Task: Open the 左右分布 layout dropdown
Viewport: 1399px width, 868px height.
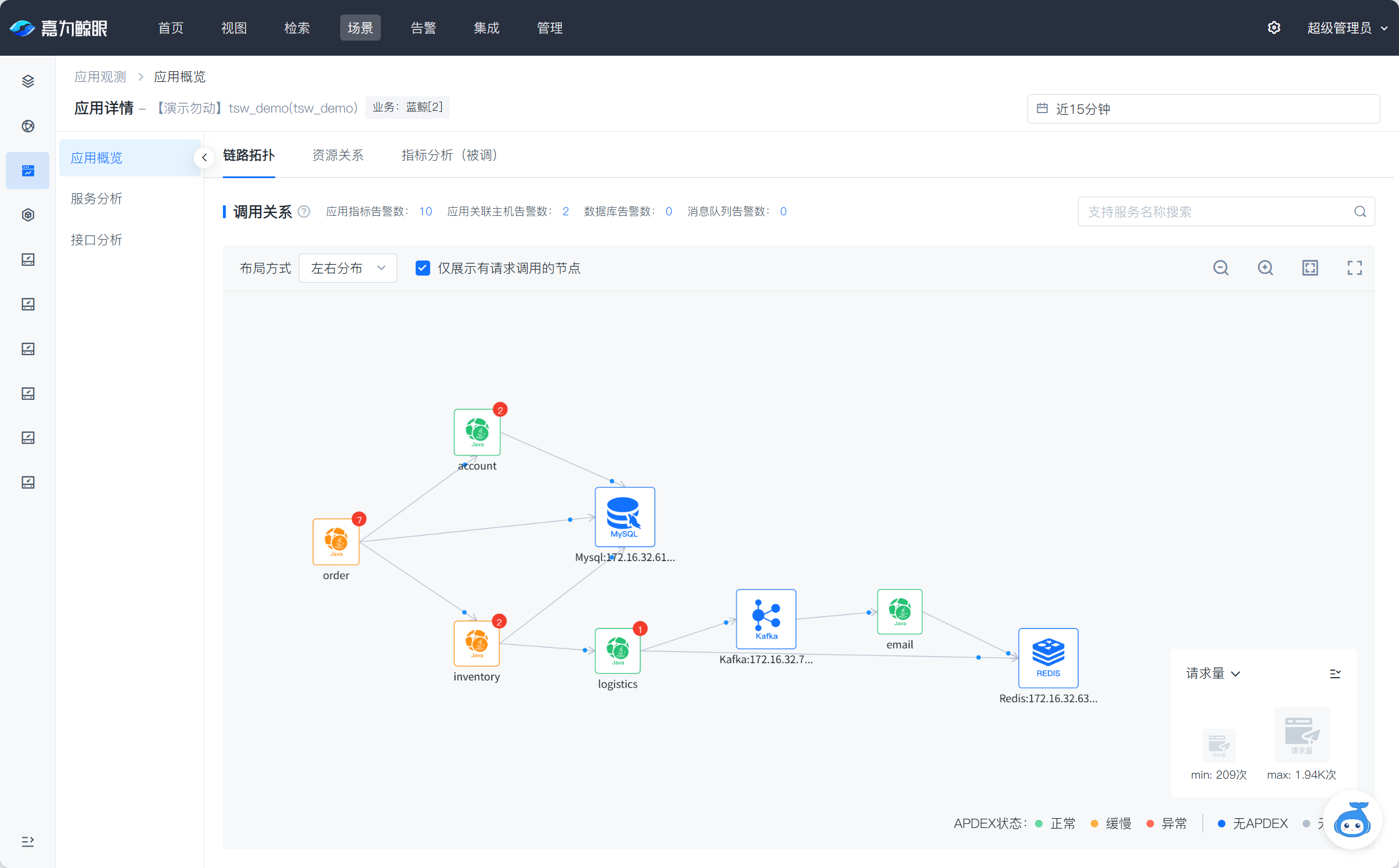Action: pos(348,268)
